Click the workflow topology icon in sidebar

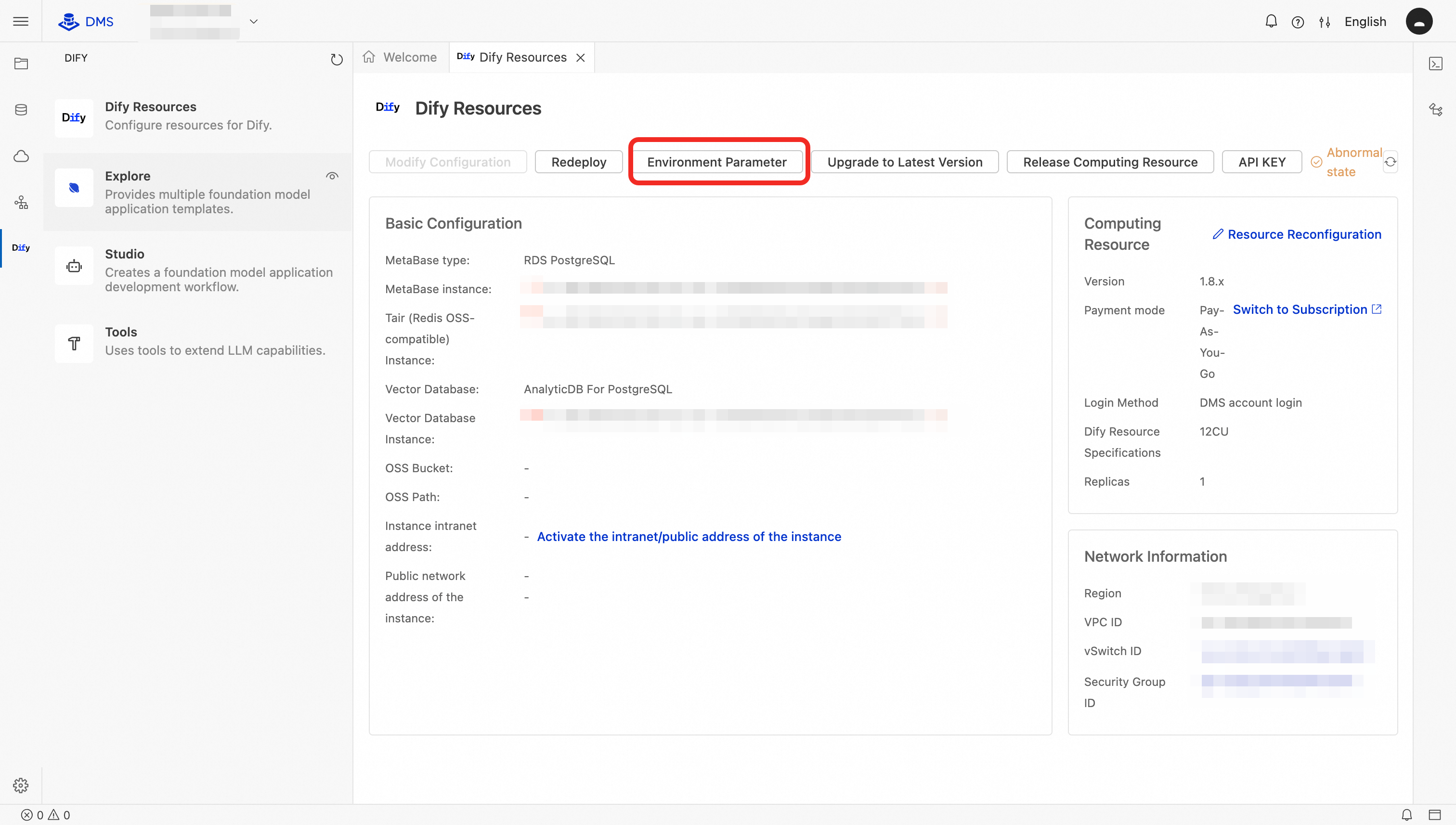pos(21,202)
